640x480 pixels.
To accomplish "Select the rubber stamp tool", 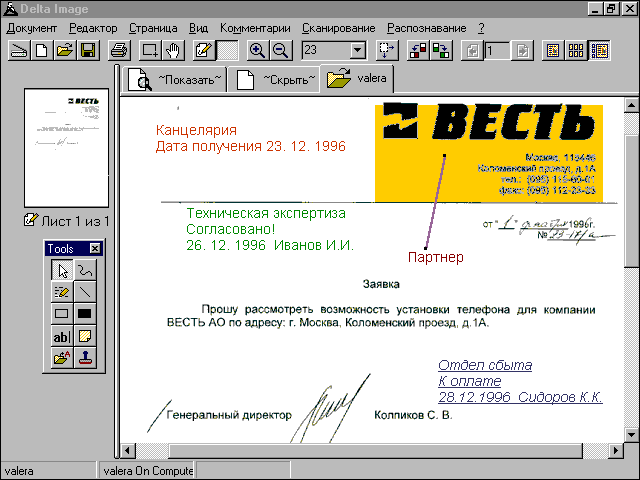I will click(85, 358).
